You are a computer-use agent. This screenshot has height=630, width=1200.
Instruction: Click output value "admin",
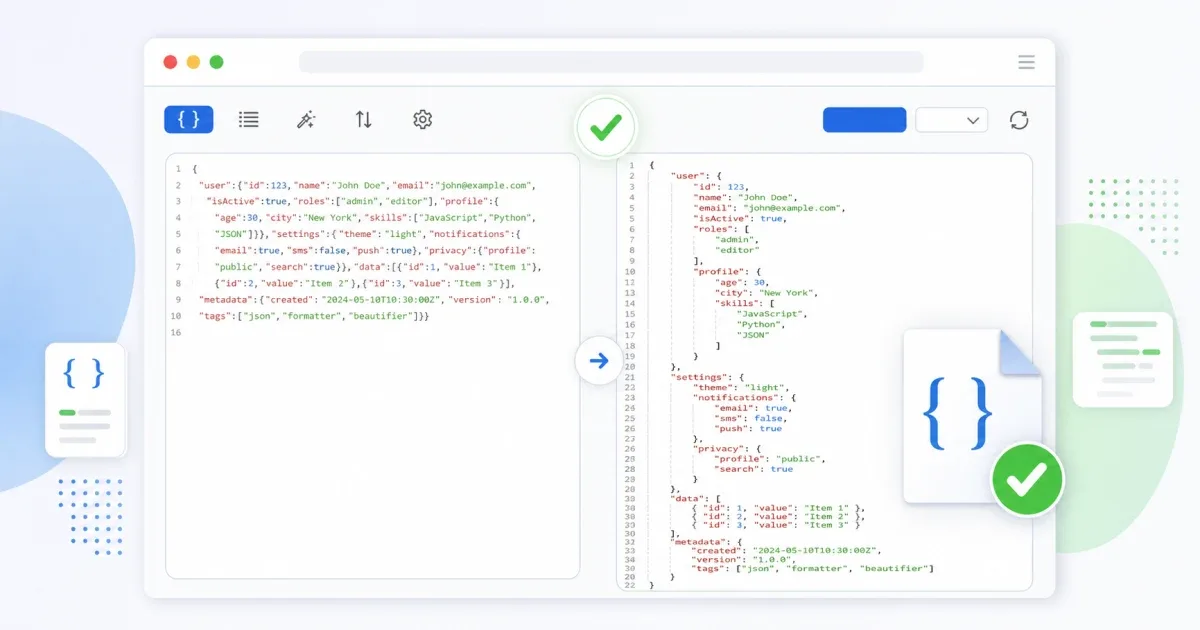tap(736, 239)
